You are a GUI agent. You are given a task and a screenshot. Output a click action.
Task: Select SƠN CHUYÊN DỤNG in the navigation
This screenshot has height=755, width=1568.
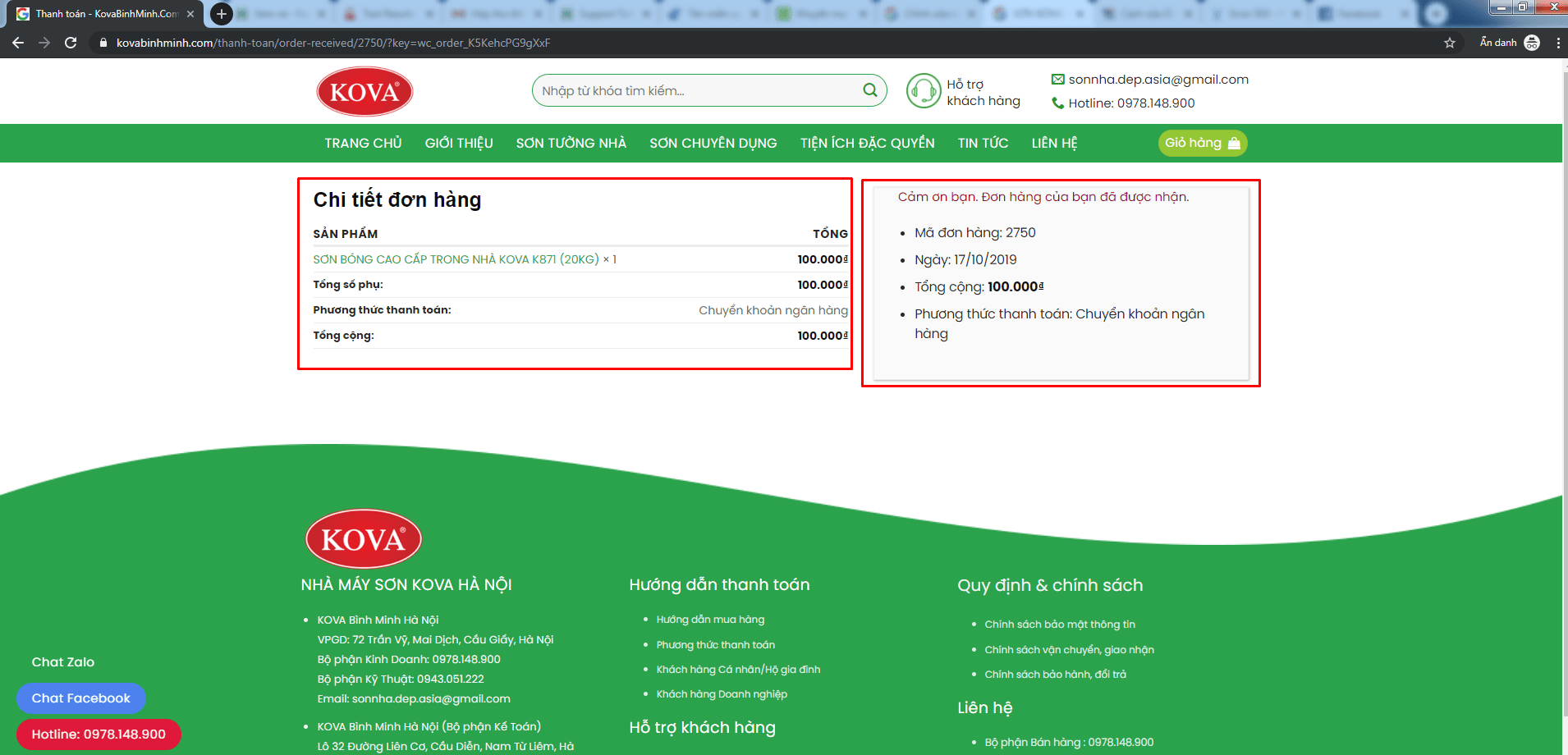tap(712, 142)
